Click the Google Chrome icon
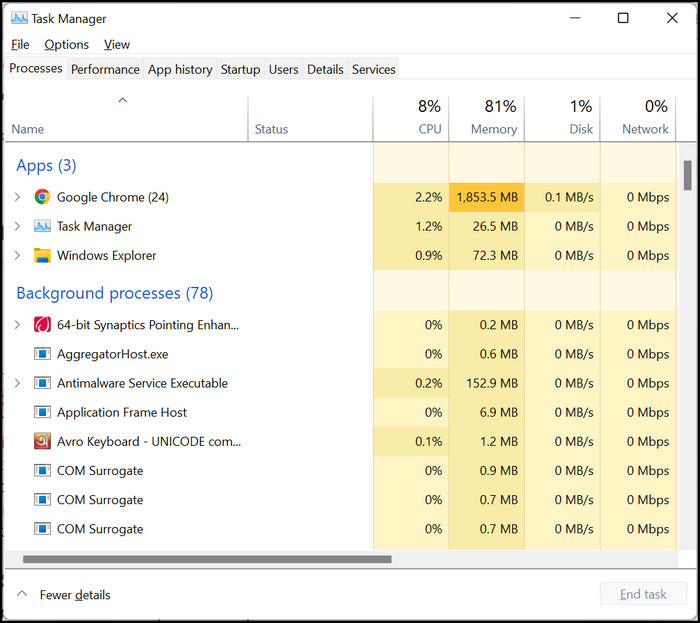 [42, 197]
